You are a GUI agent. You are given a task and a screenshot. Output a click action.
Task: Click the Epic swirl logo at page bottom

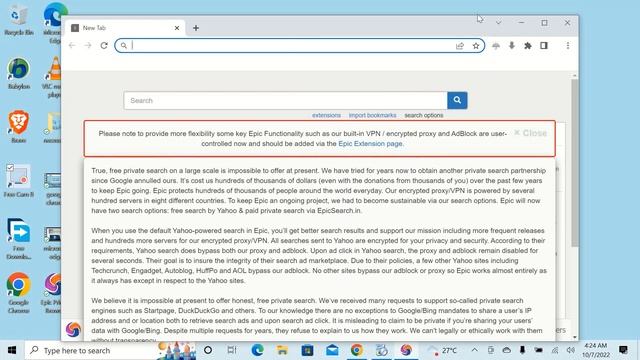point(73,329)
